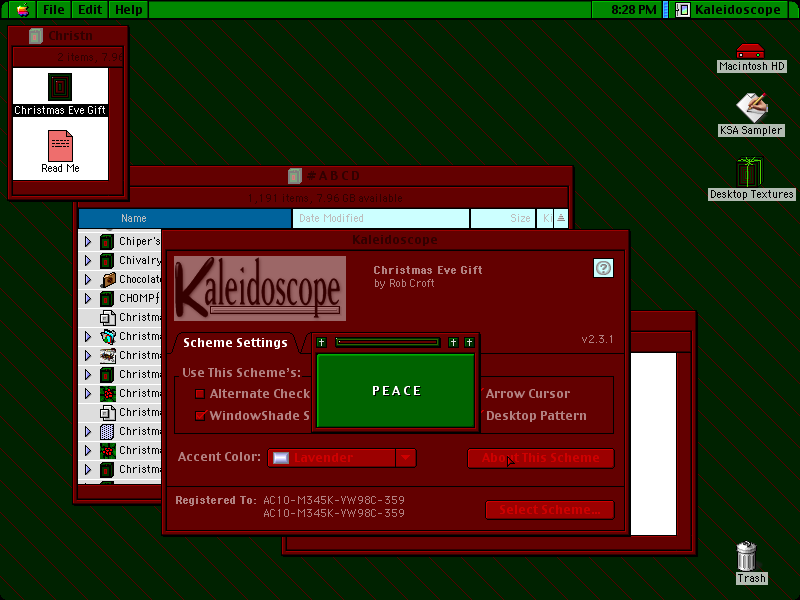Click the 8:28 PM menu bar clock

click(633, 10)
